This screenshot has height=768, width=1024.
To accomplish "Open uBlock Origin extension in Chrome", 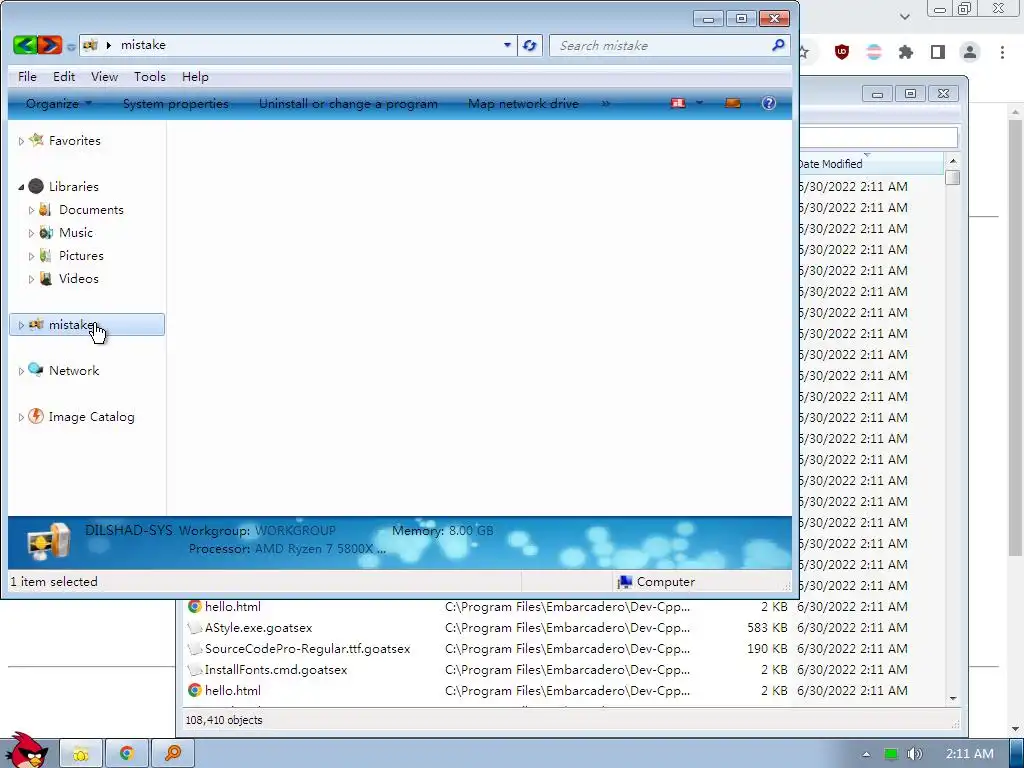I will tap(842, 52).
